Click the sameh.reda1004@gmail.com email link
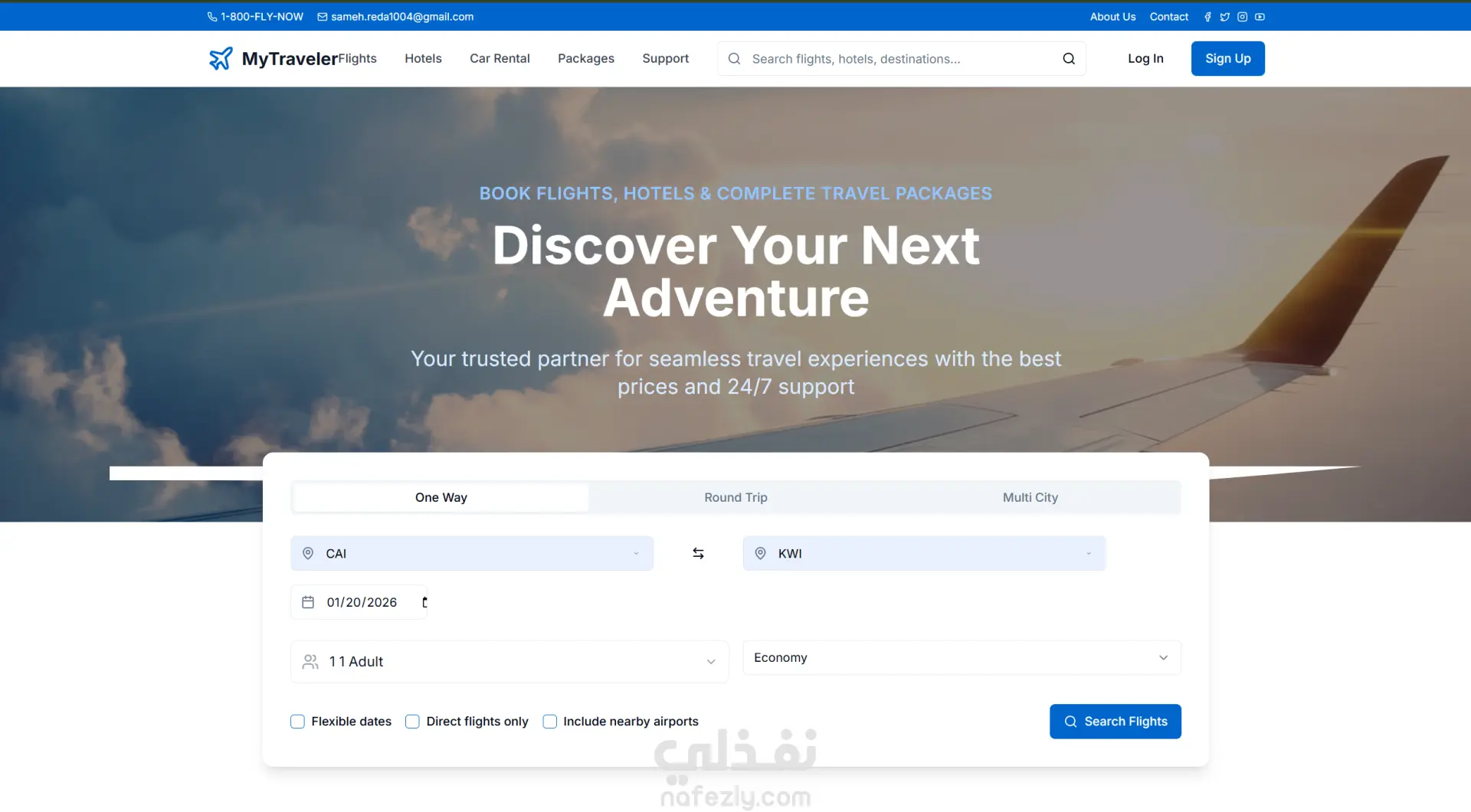Image resolution: width=1471 pixels, height=812 pixels. coord(402,17)
